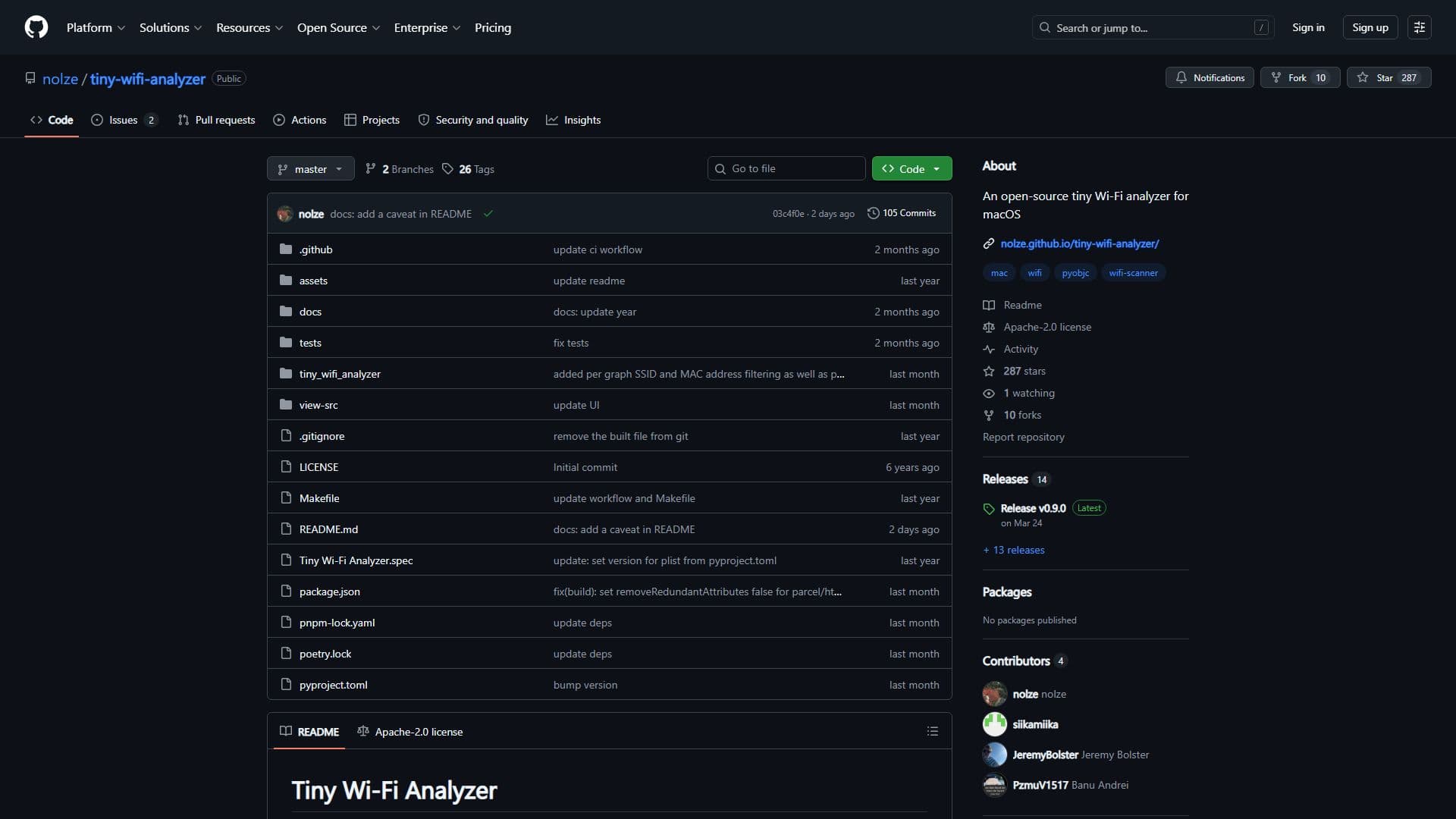Image resolution: width=1456 pixels, height=819 pixels.
Task: Open the 105 Commits history link
Action: tap(902, 213)
